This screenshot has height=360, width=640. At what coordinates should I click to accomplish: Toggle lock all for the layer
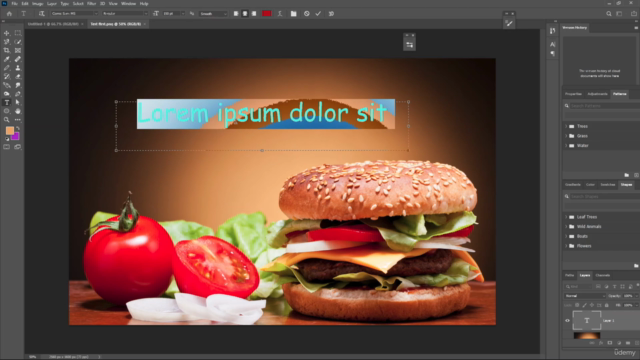pos(607,305)
